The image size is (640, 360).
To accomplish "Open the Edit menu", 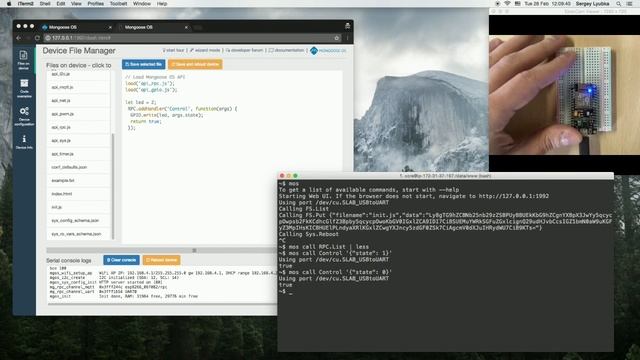I will click(x=61, y=4).
